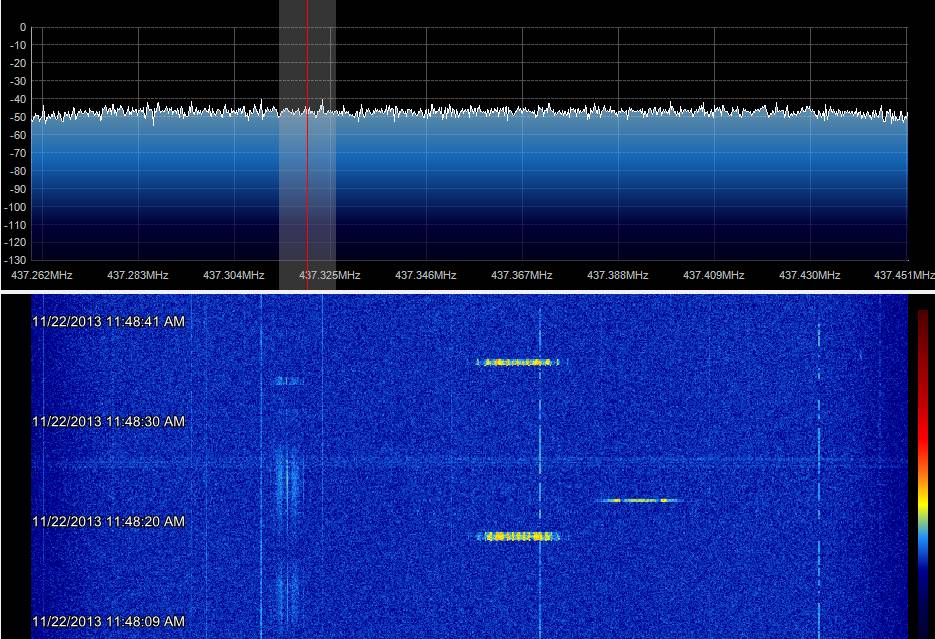Screen dimensions: 935x639
Task: Click the 11:48:30 AM waterfall timestamp
Action: pos(109,421)
